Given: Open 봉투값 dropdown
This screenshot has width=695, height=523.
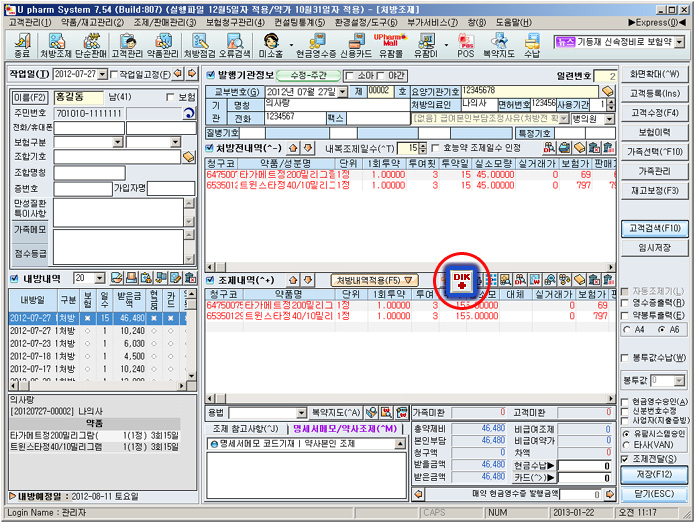Looking at the screenshot, I should click(x=679, y=381).
